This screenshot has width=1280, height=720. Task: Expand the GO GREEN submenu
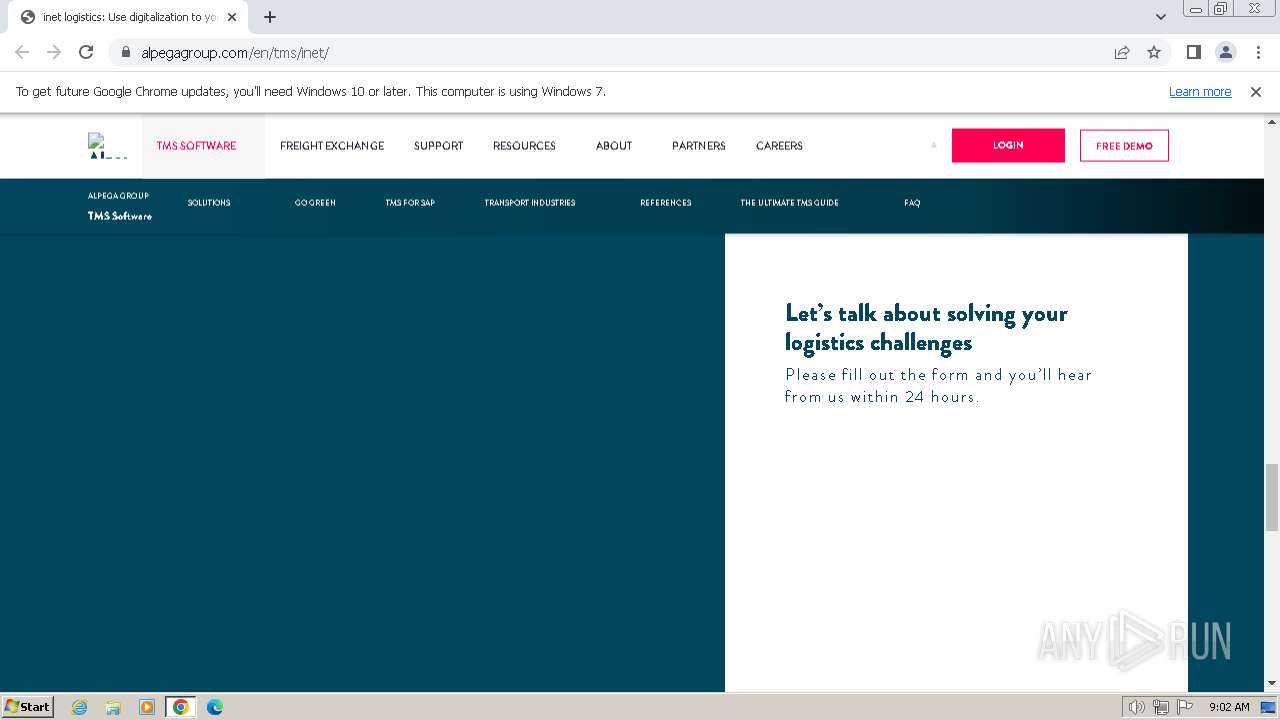pyautogui.click(x=315, y=203)
